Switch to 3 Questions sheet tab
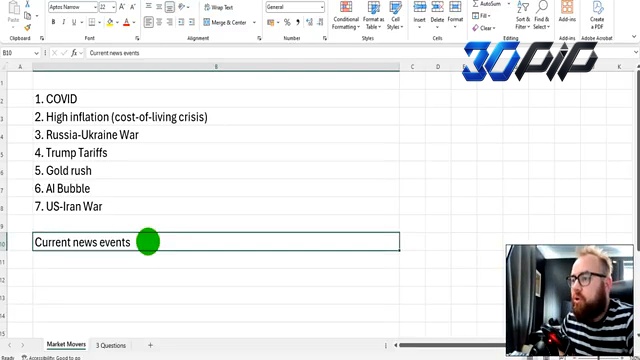The height and width of the screenshot is (360, 640). pyautogui.click(x=111, y=345)
